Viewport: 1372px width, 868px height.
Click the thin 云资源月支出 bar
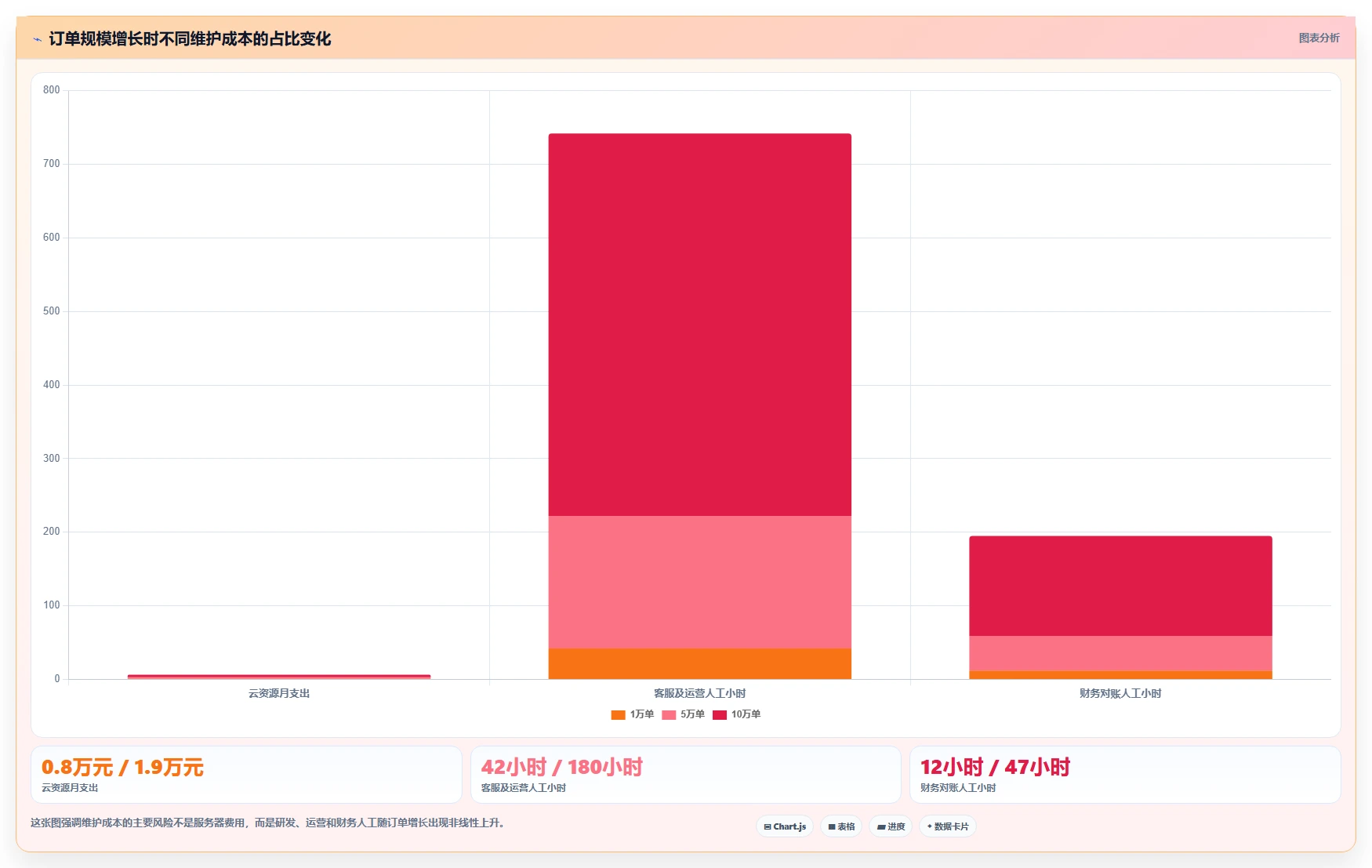[x=279, y=677]
